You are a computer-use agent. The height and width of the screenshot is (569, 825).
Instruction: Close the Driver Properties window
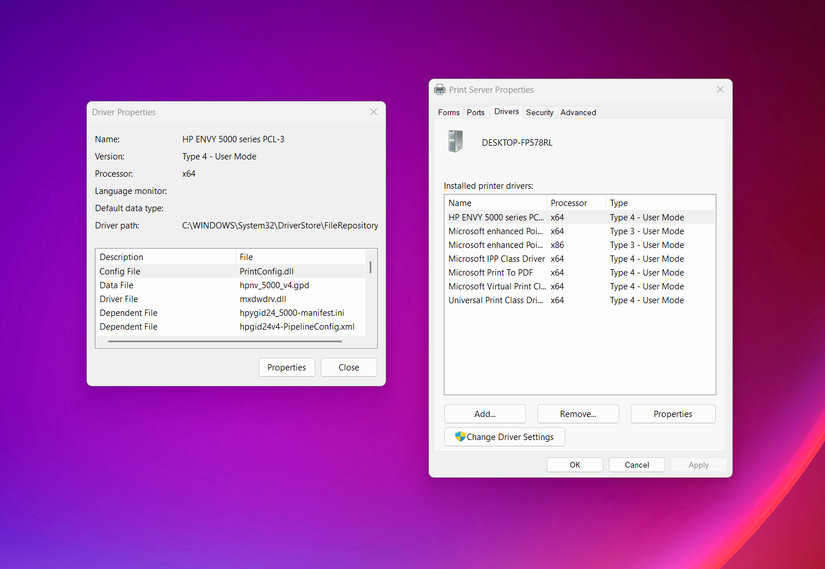coord(374,112)
